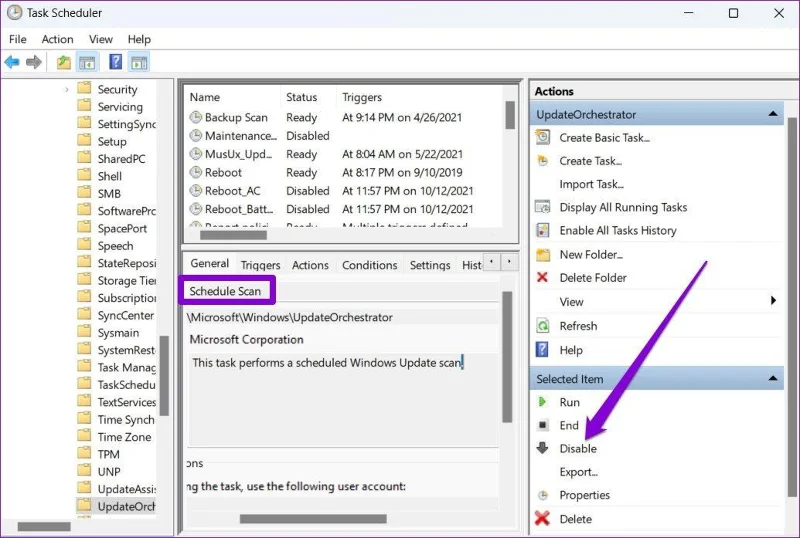
Task: Click the task list horizontal scrollbar thumb
Action: coord(233,235)
